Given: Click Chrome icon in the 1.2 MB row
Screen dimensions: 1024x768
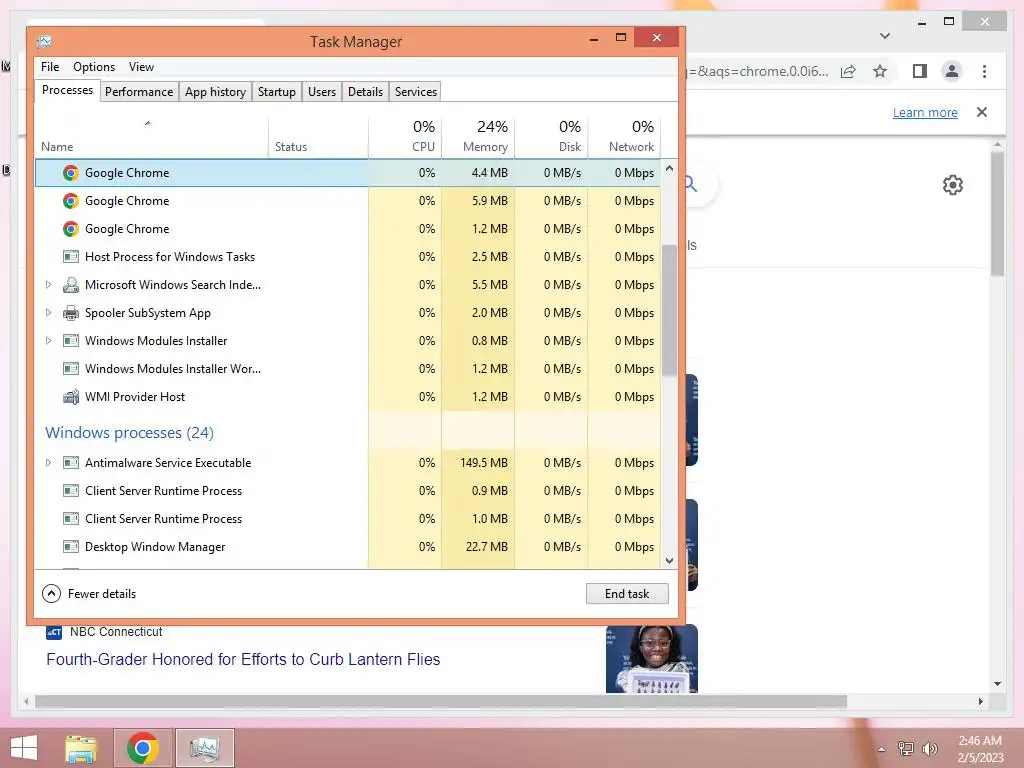Looking at the screenshot, I should coord(71,229).
